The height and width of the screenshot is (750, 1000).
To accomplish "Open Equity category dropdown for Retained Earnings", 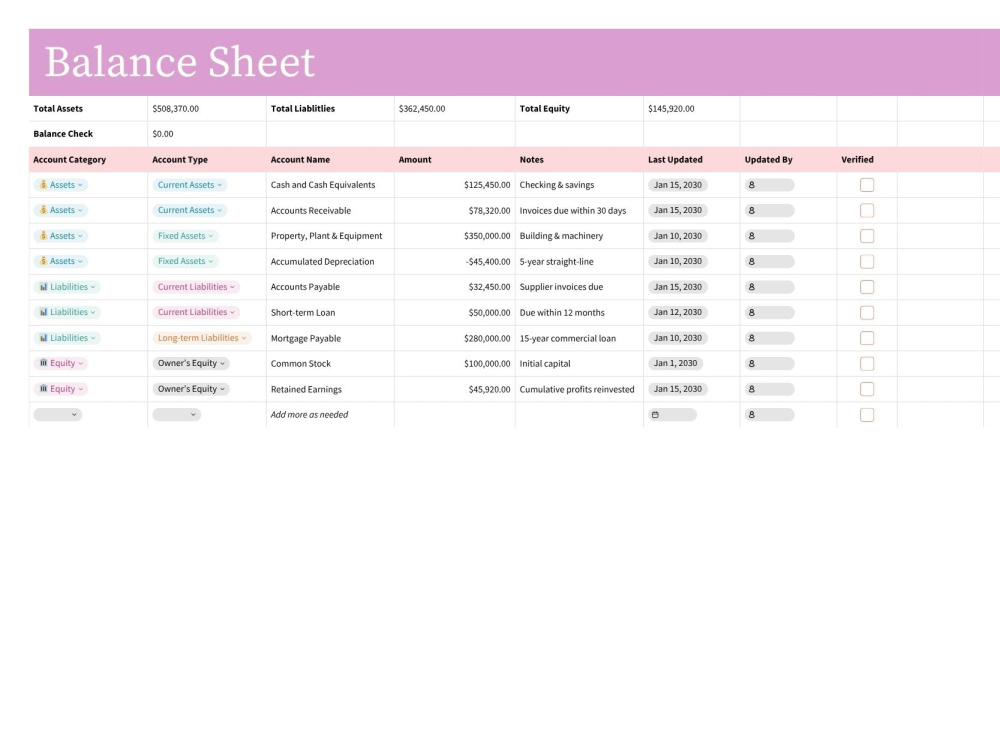I will coord(61,389).
